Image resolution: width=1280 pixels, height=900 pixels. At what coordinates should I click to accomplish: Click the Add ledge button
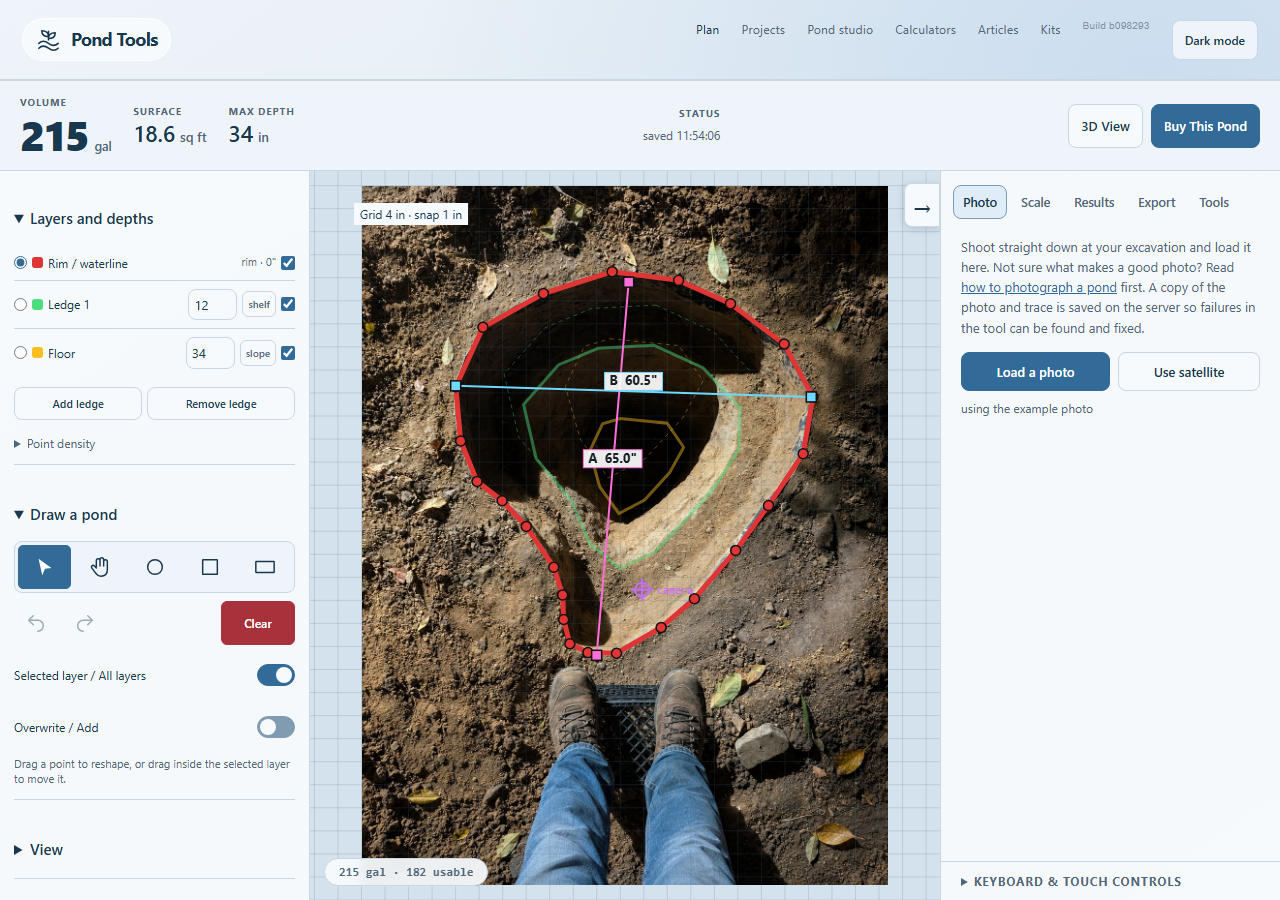(78, 404)
